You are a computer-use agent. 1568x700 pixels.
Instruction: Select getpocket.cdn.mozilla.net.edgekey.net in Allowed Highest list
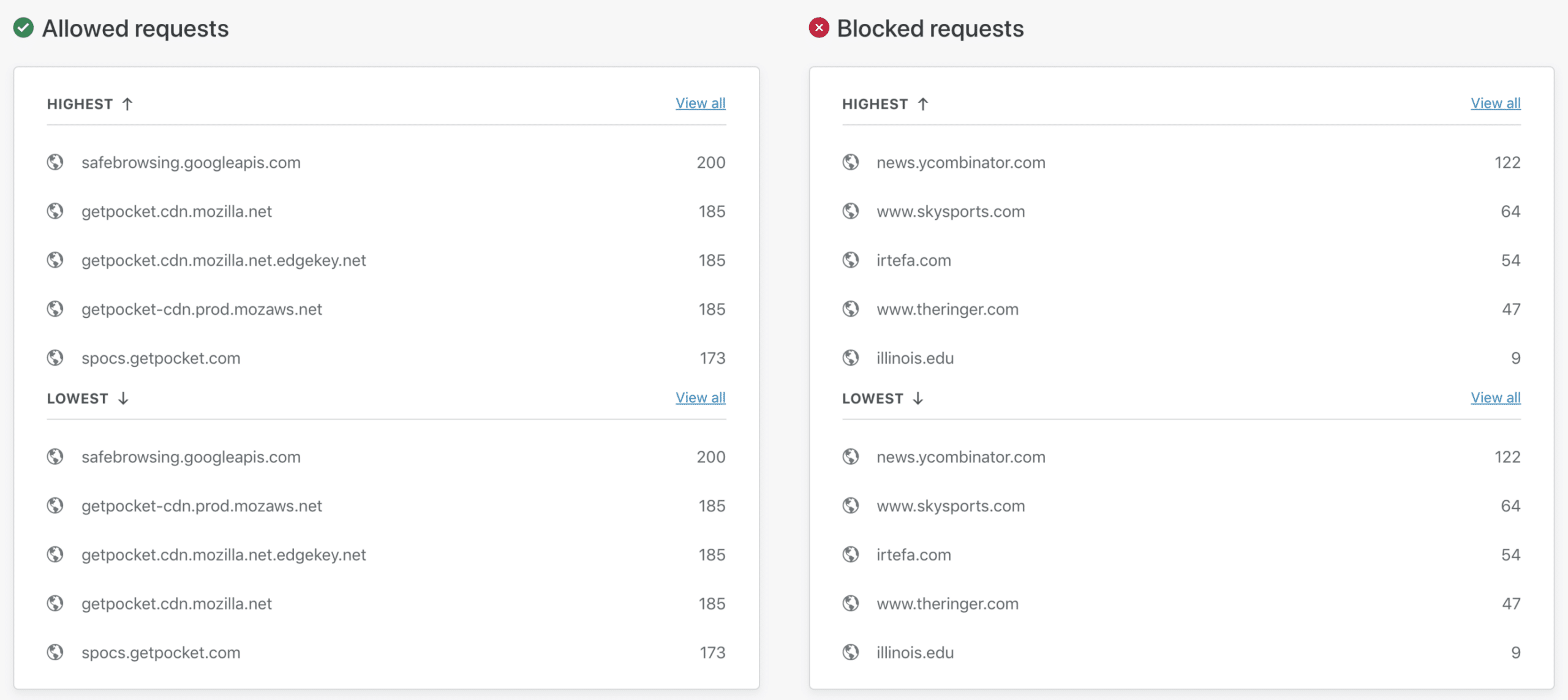click(224, 260)
